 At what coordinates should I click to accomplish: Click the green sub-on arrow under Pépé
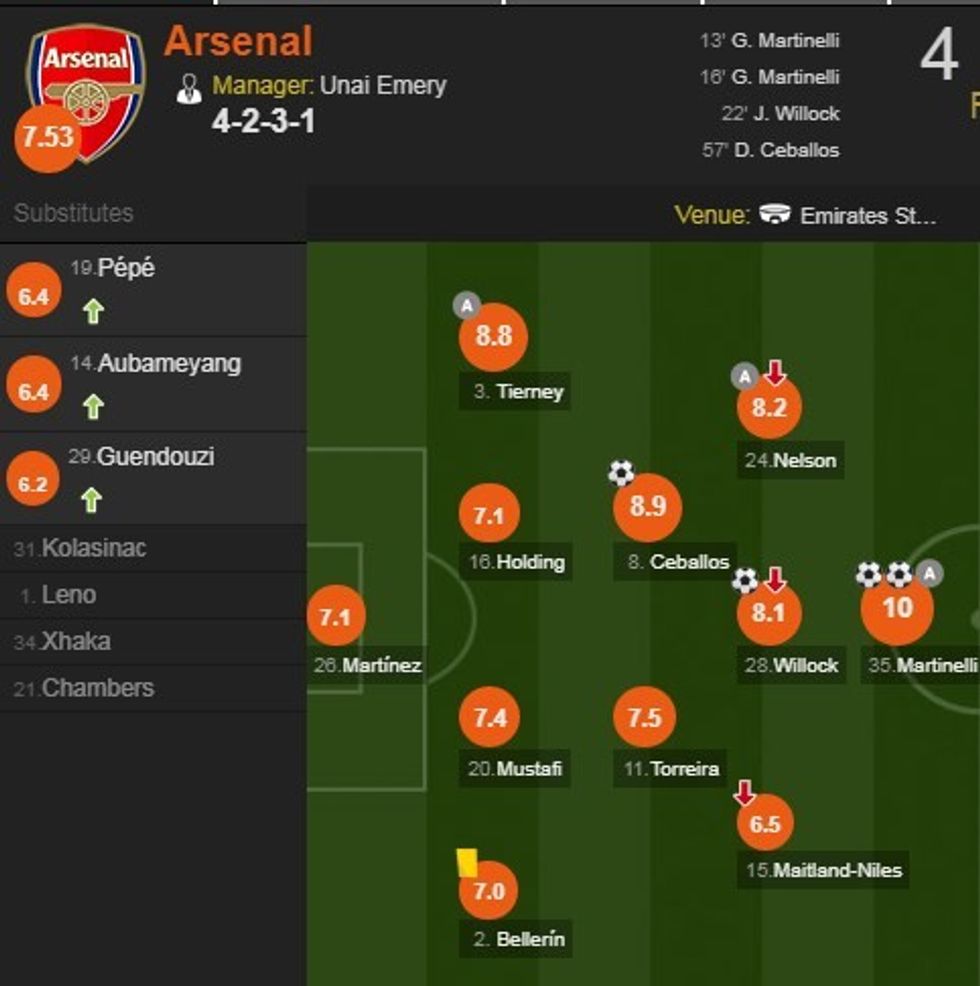click(92, 312)
